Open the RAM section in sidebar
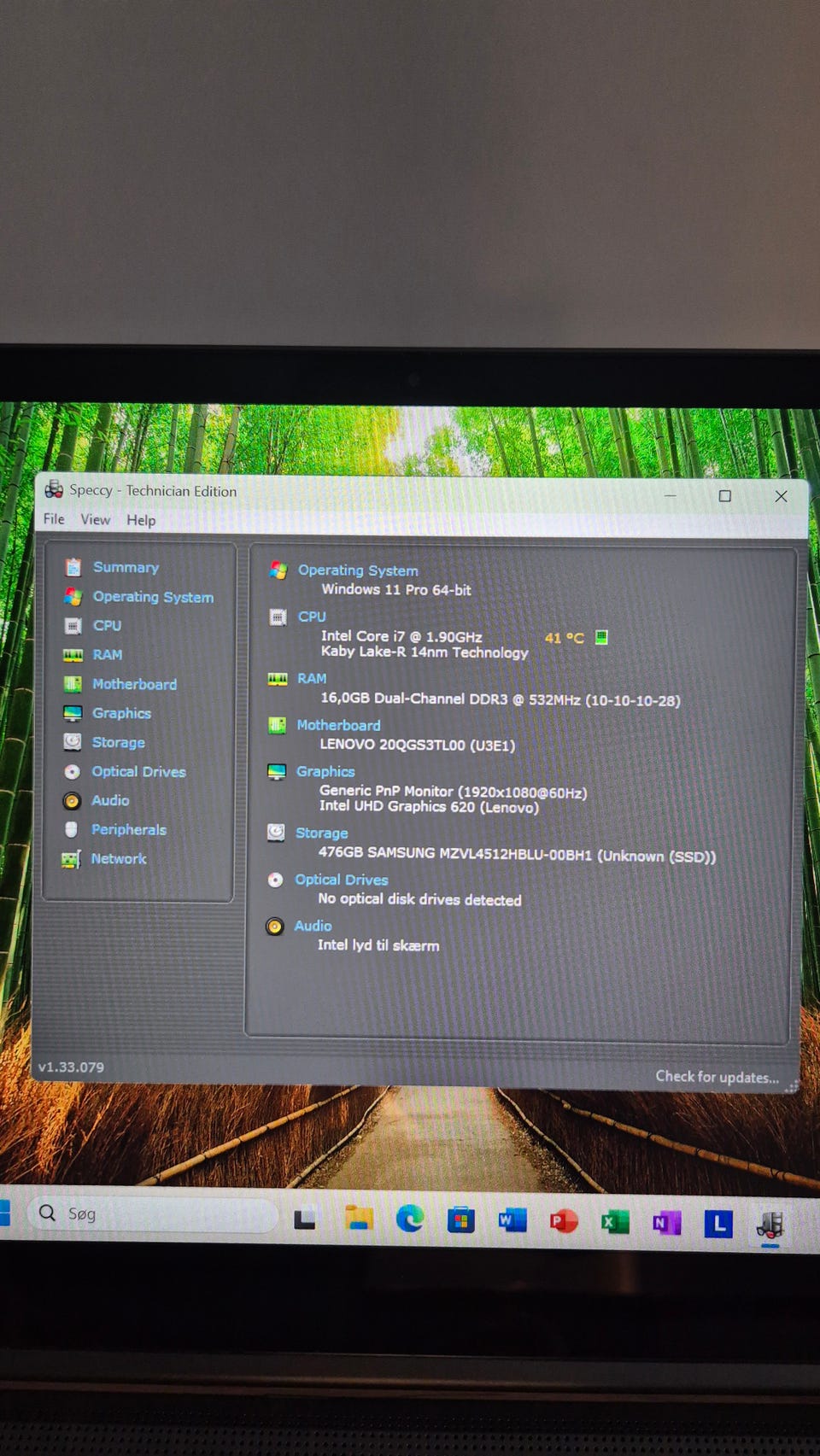 click(108, 655)
